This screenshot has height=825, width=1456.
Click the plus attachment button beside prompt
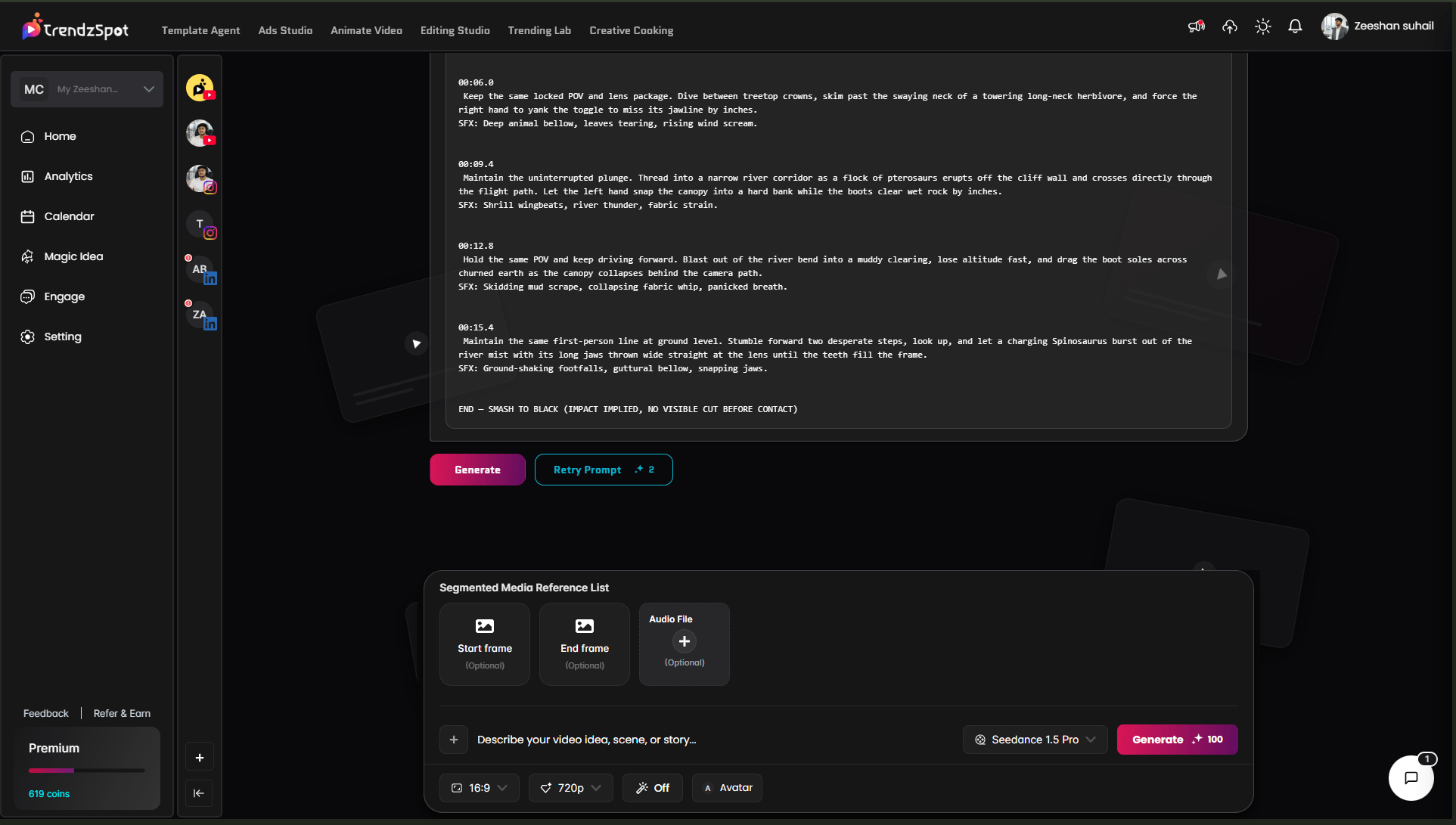coord(454,740)
